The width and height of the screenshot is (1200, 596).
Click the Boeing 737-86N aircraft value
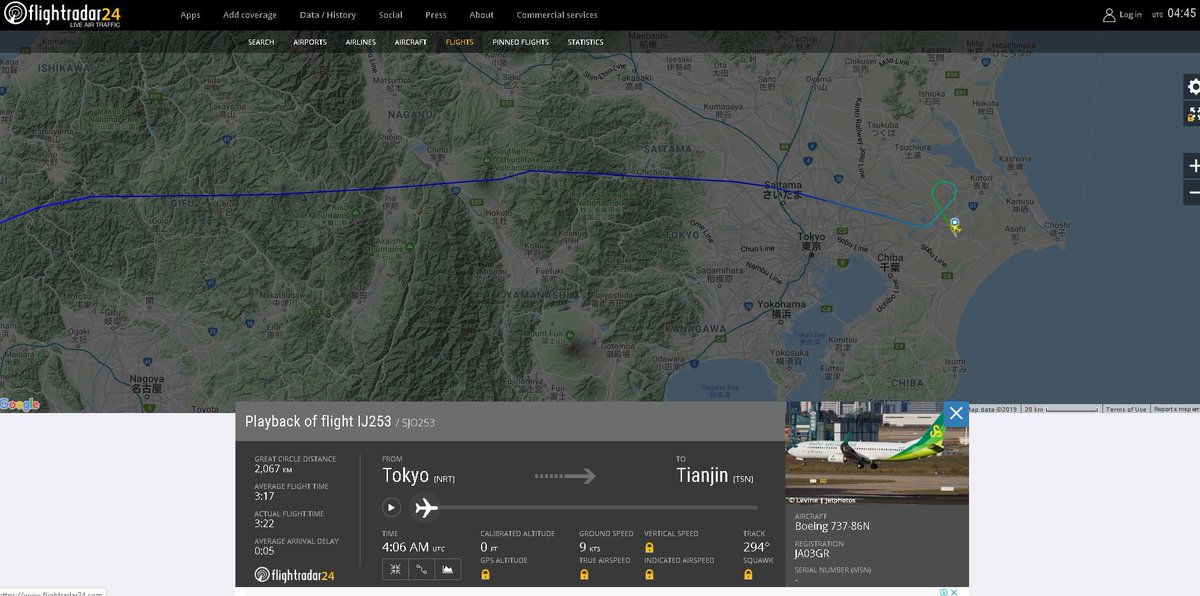(832, 525)
